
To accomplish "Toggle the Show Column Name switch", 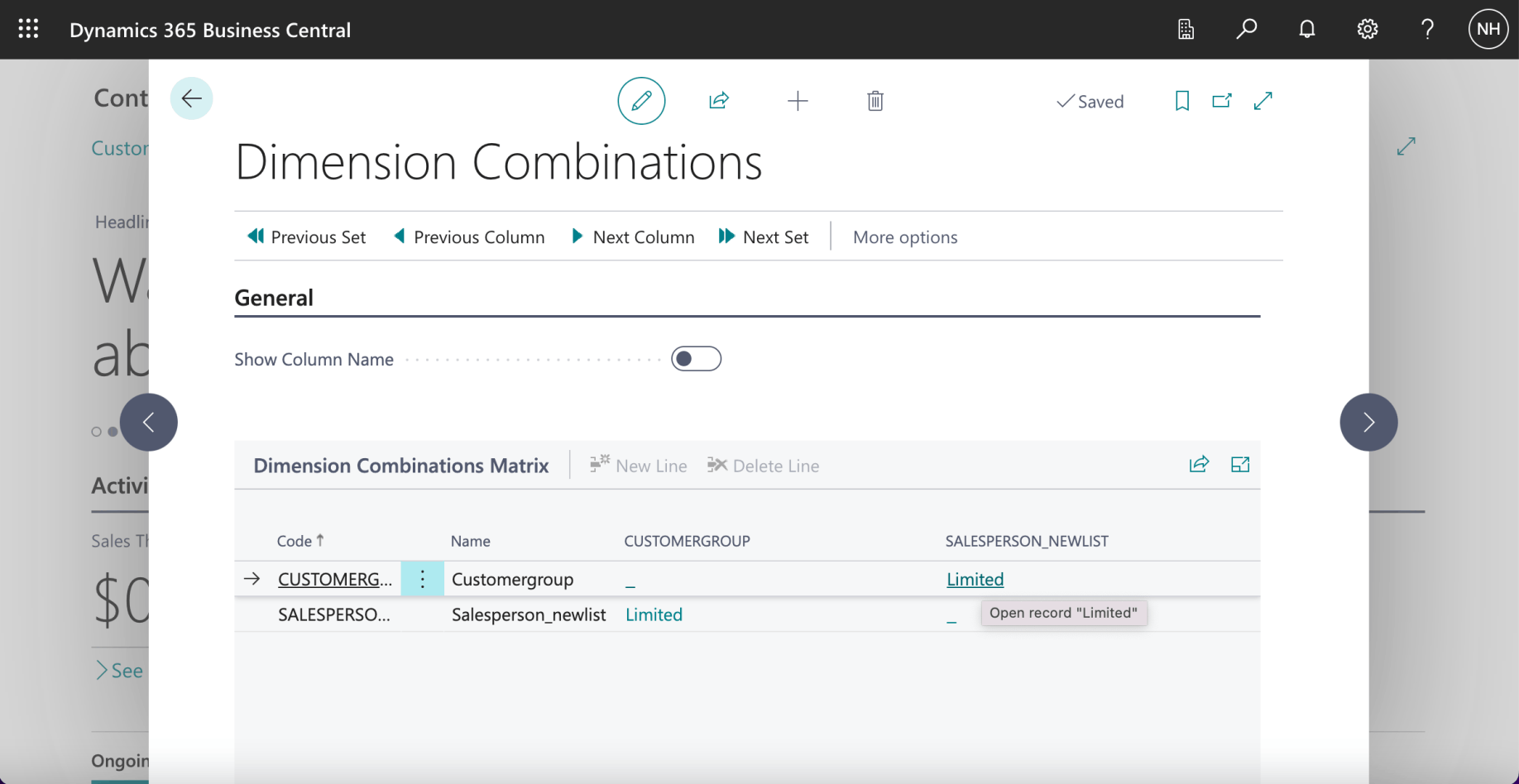I will (x=696, y=359).
